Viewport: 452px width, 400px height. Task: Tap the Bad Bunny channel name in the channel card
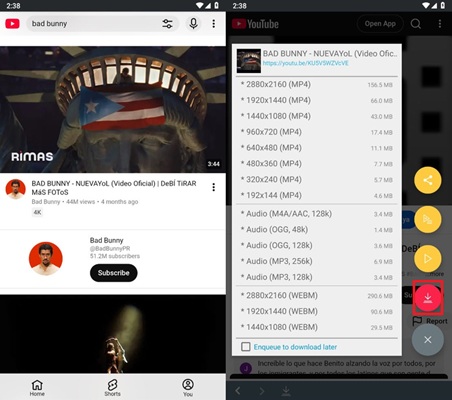[106, 240]
